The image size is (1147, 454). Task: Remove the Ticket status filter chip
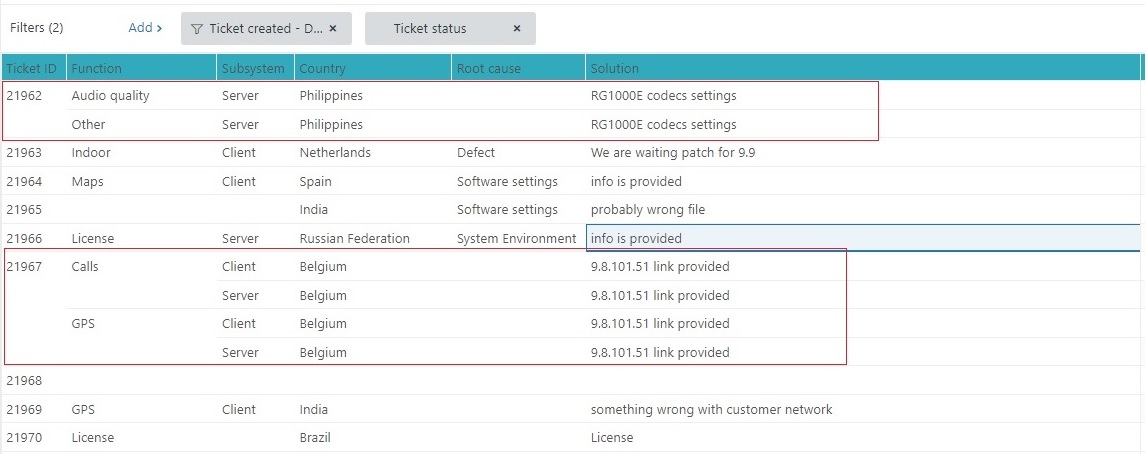pyautogui.click(x=517, y=29)
